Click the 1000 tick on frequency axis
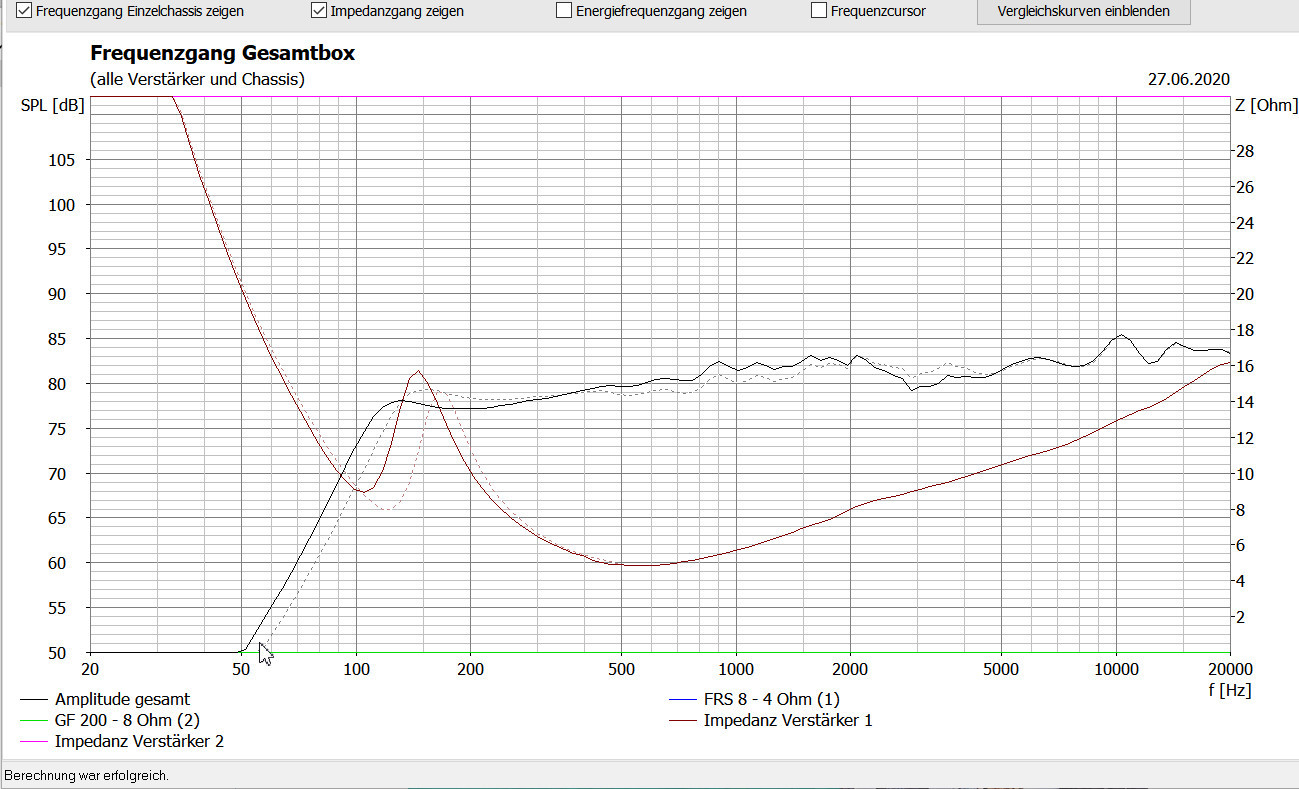The width and height of the screenshot is (1299, 789). pos(736,669)
